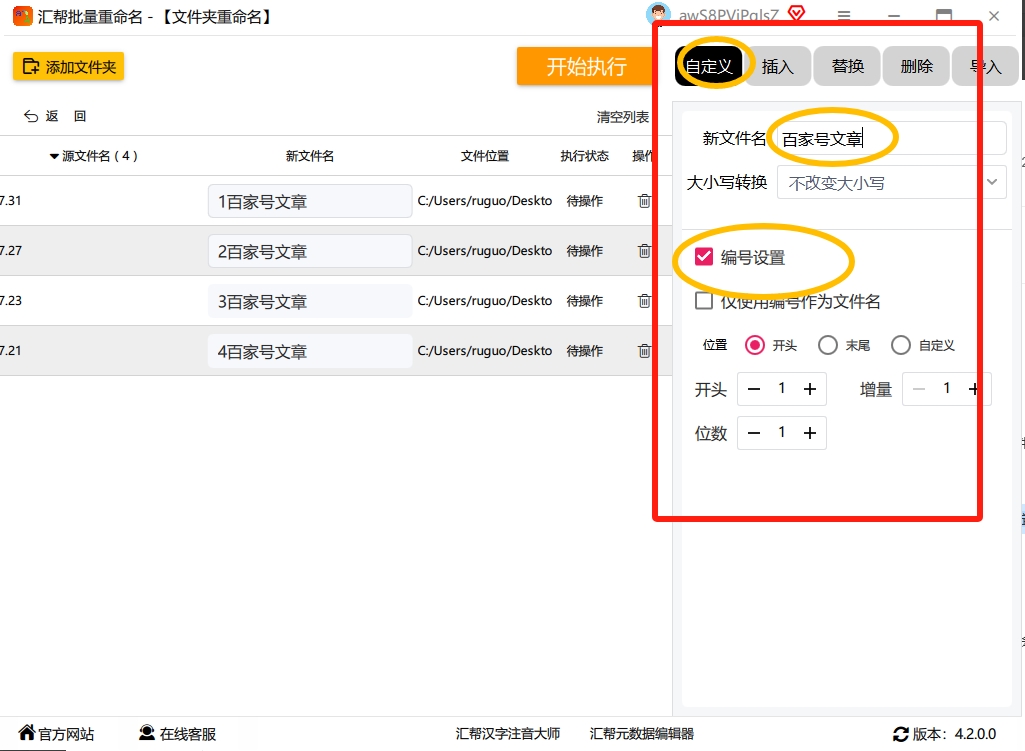Open 官方网站 from the status bar

[x=56, y=734]
